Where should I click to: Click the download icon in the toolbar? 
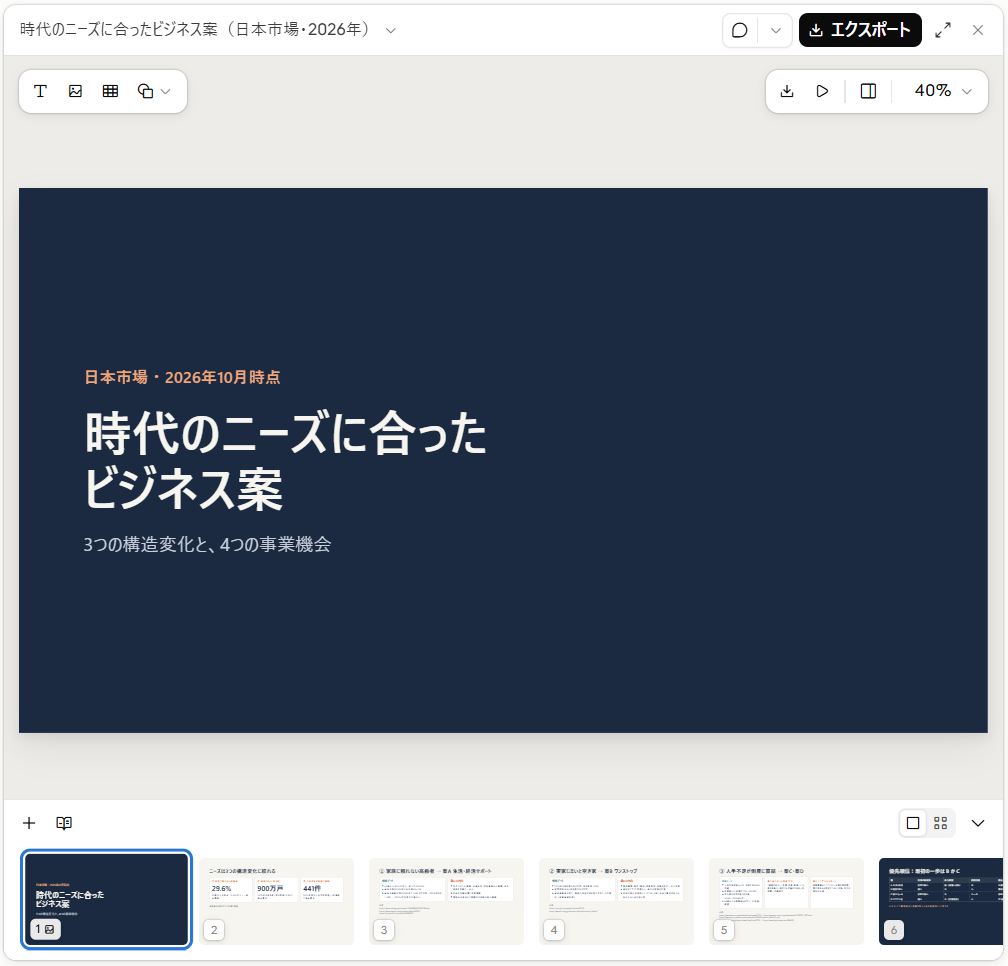tap(787, 91)
